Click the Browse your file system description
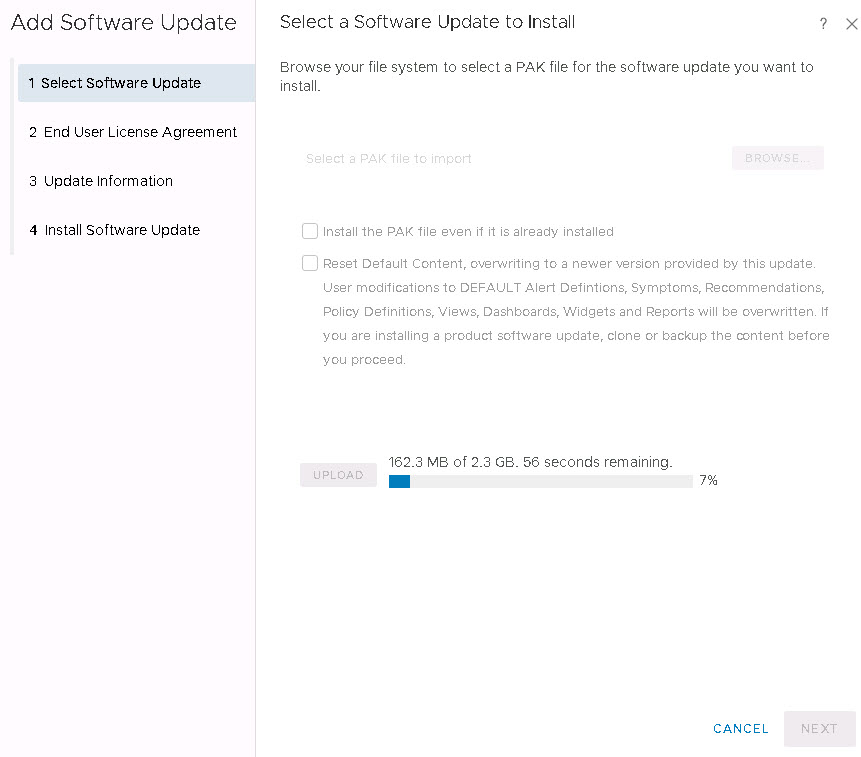 coord(546,77)
